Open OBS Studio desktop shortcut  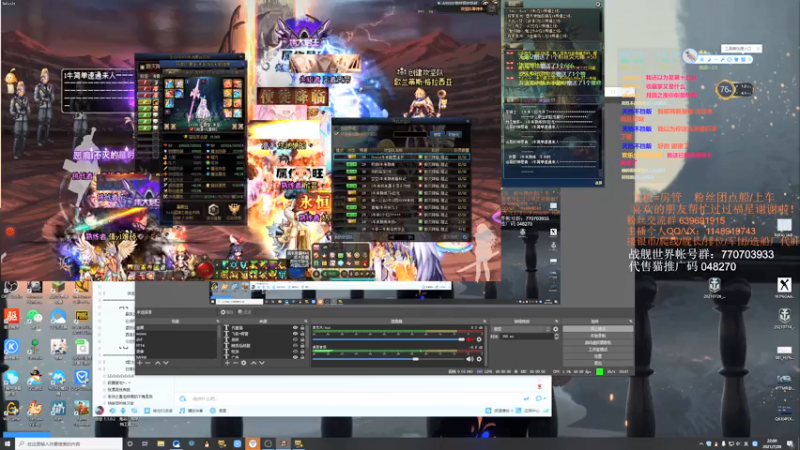coord(11,289)
